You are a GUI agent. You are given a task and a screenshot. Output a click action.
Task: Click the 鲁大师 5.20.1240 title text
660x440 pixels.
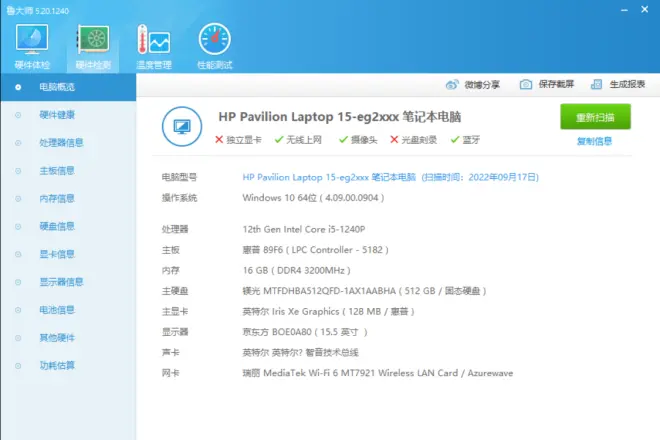pos(38,11)
